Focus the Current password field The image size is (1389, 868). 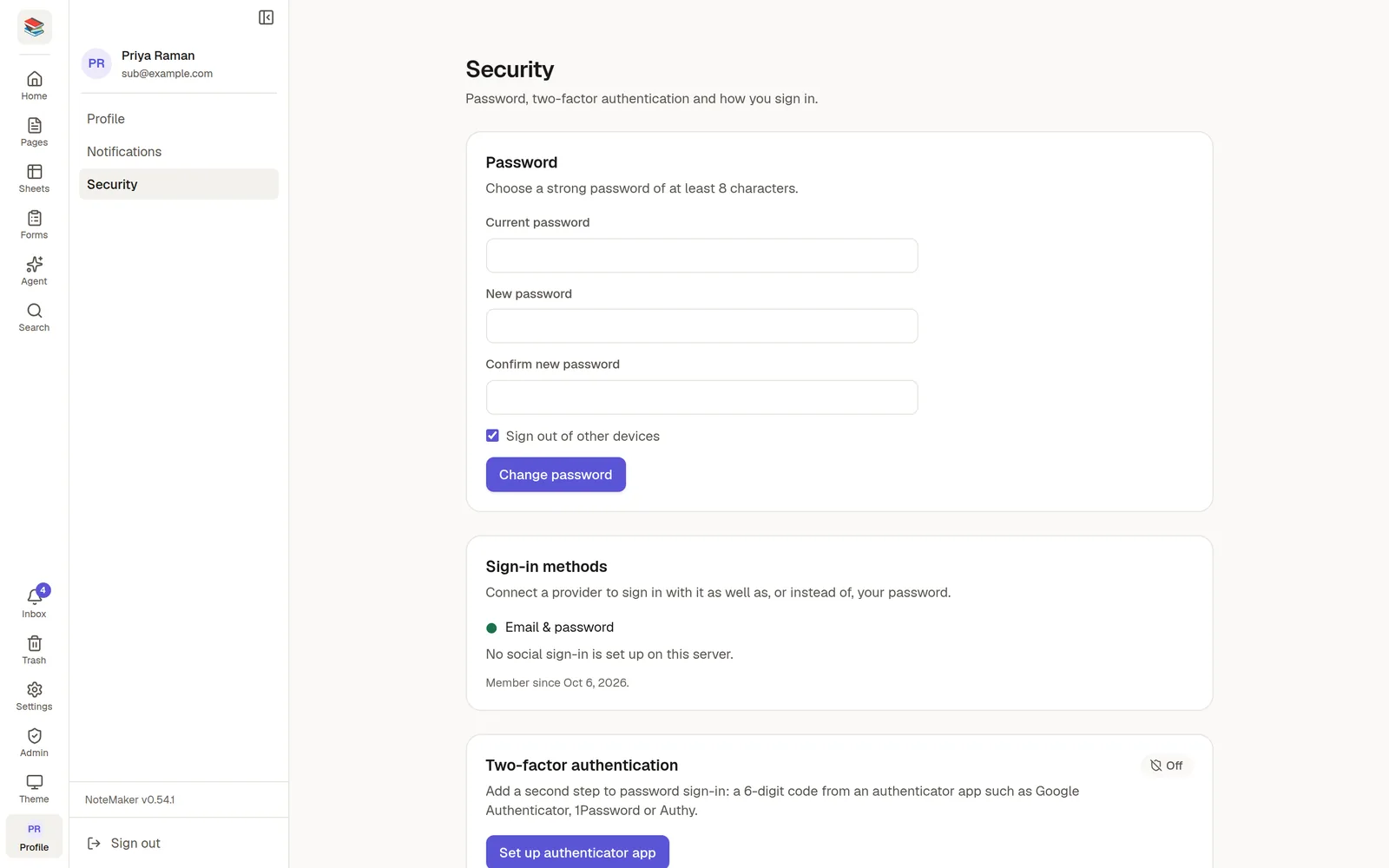[x=701, y=256]
